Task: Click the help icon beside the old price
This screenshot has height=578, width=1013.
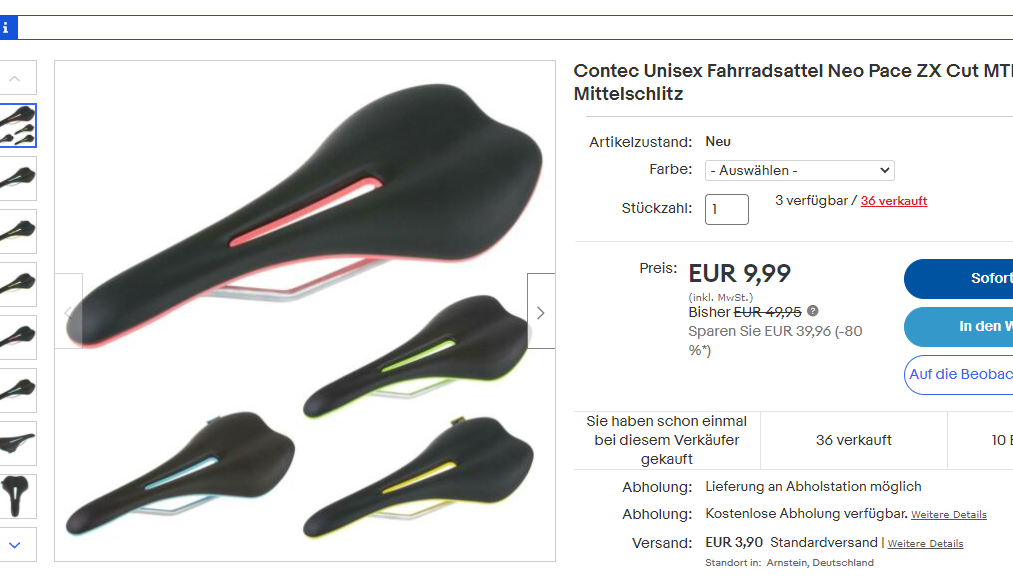Action: pyautogui.click(x=813, y=311)
